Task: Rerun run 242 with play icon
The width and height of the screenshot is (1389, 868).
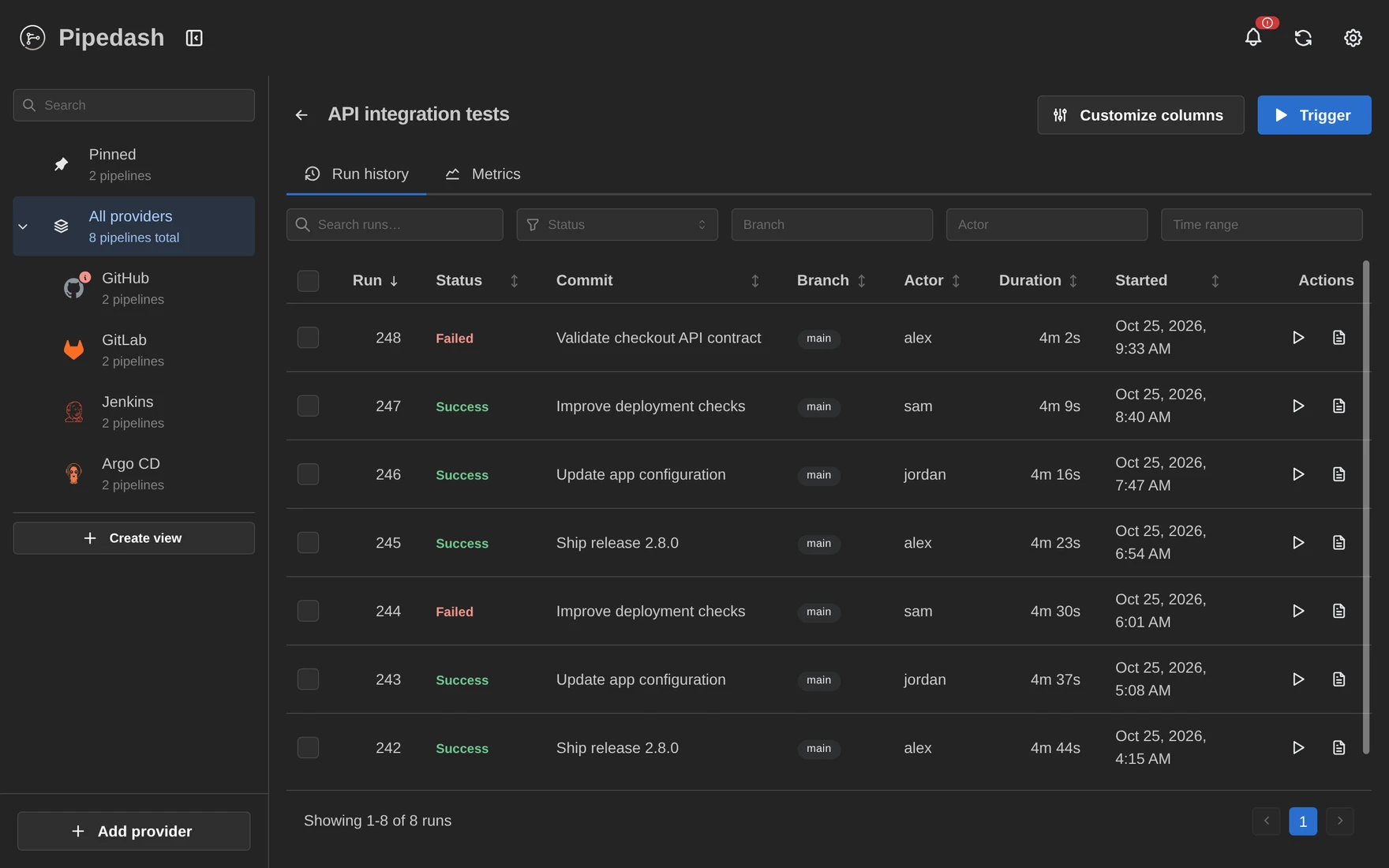Action: point(1298,747)
